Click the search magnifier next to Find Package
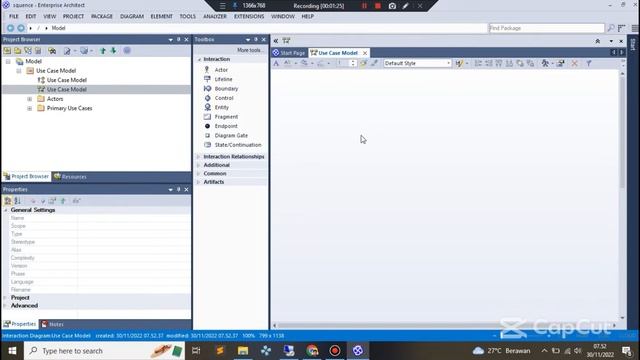Viewport: 640px width, 360px height. [611, 28]
